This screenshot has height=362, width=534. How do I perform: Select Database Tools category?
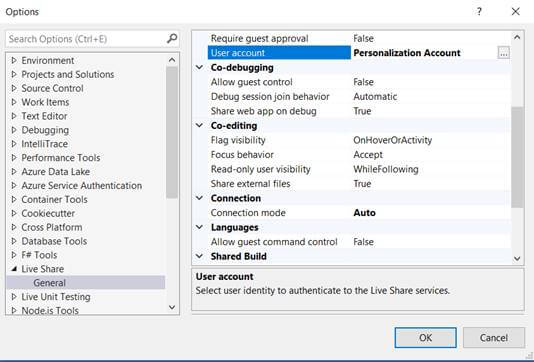(x=54, y=241)
